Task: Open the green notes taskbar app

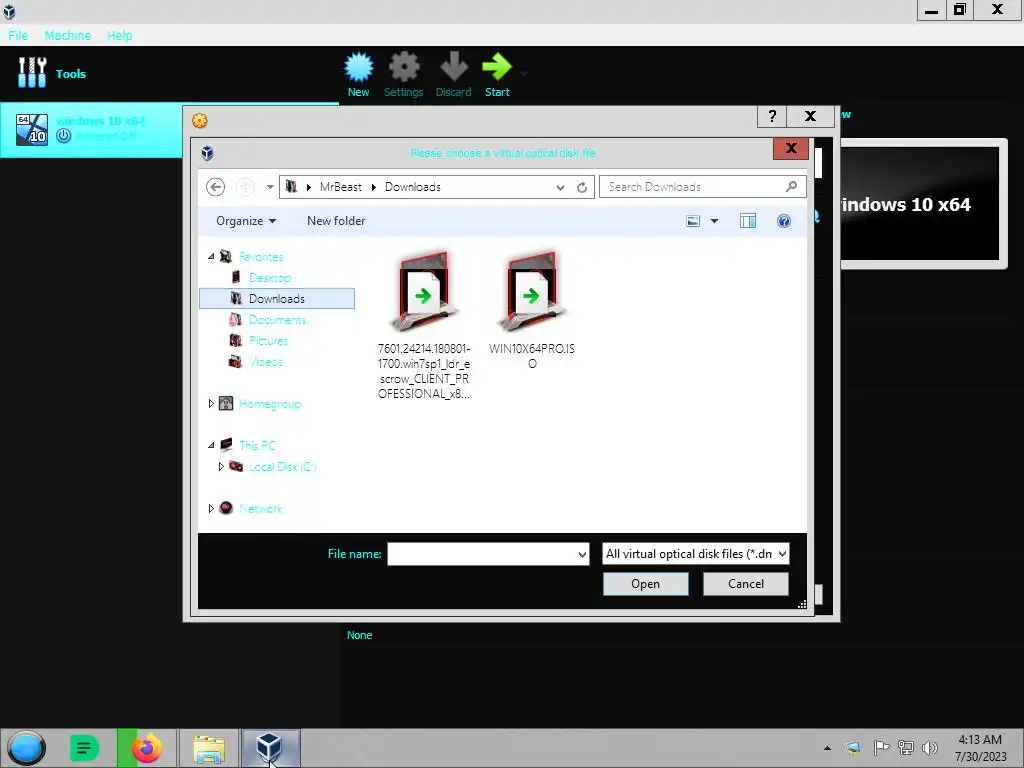Action: pyautogui.click(x=84, y=748)
